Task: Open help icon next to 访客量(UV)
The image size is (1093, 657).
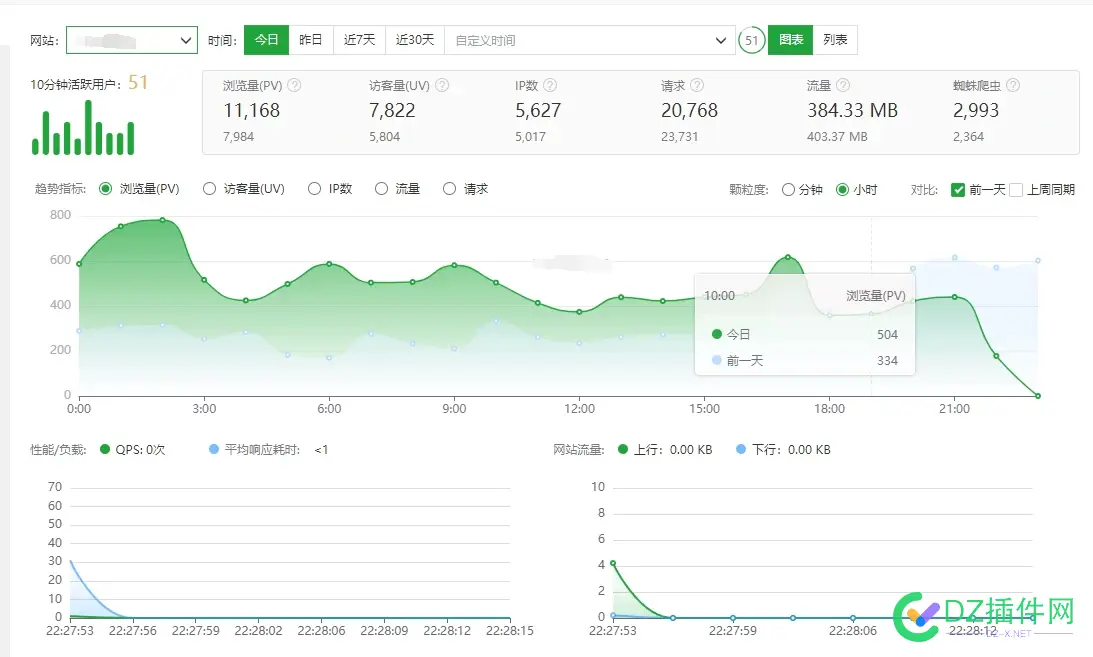Action: pyautogui.click(x=442, y=85)
